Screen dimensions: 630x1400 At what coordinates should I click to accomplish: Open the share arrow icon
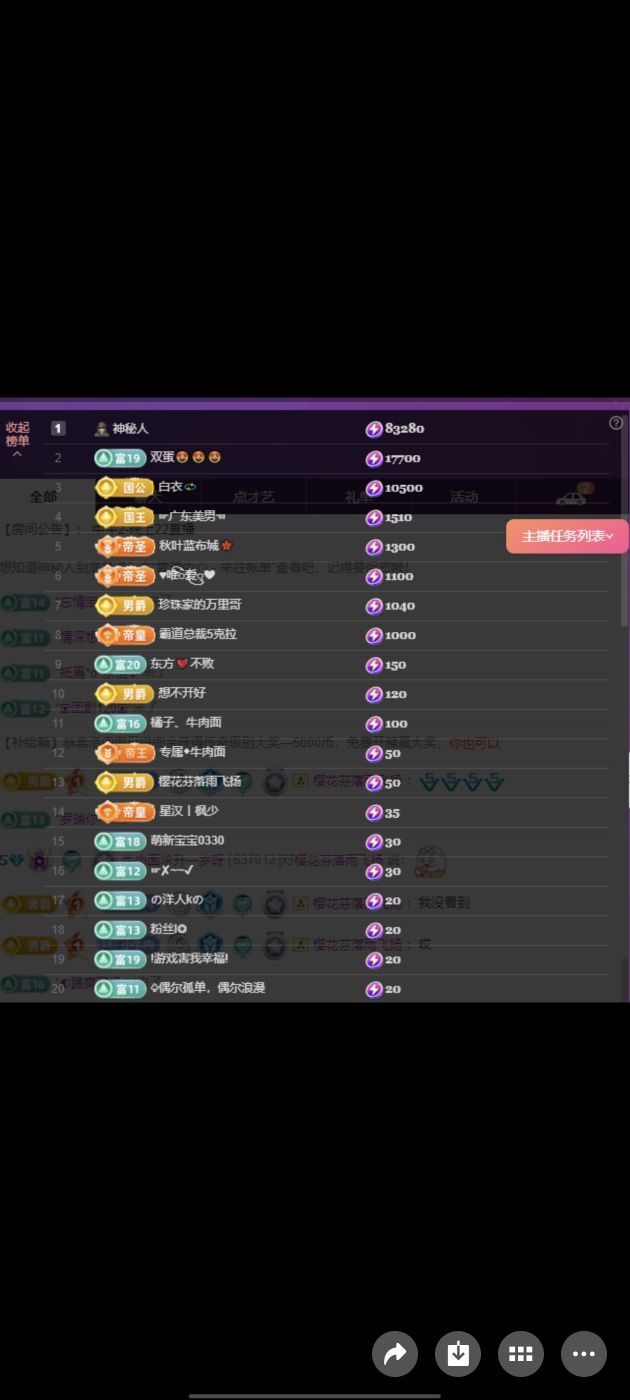tap(394, 1354)
